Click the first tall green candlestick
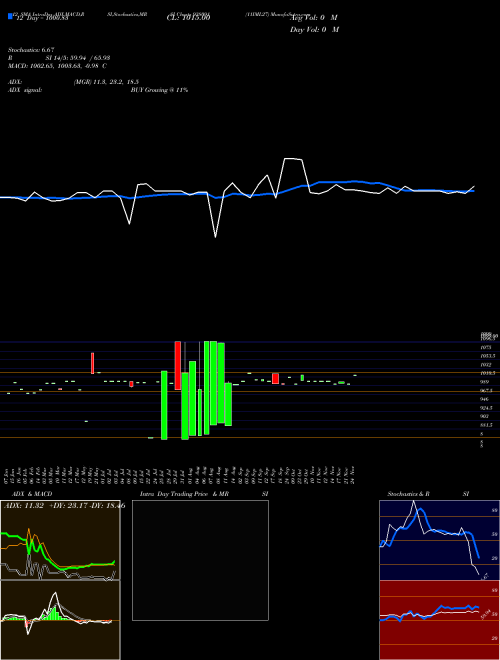 coord(164,405)
